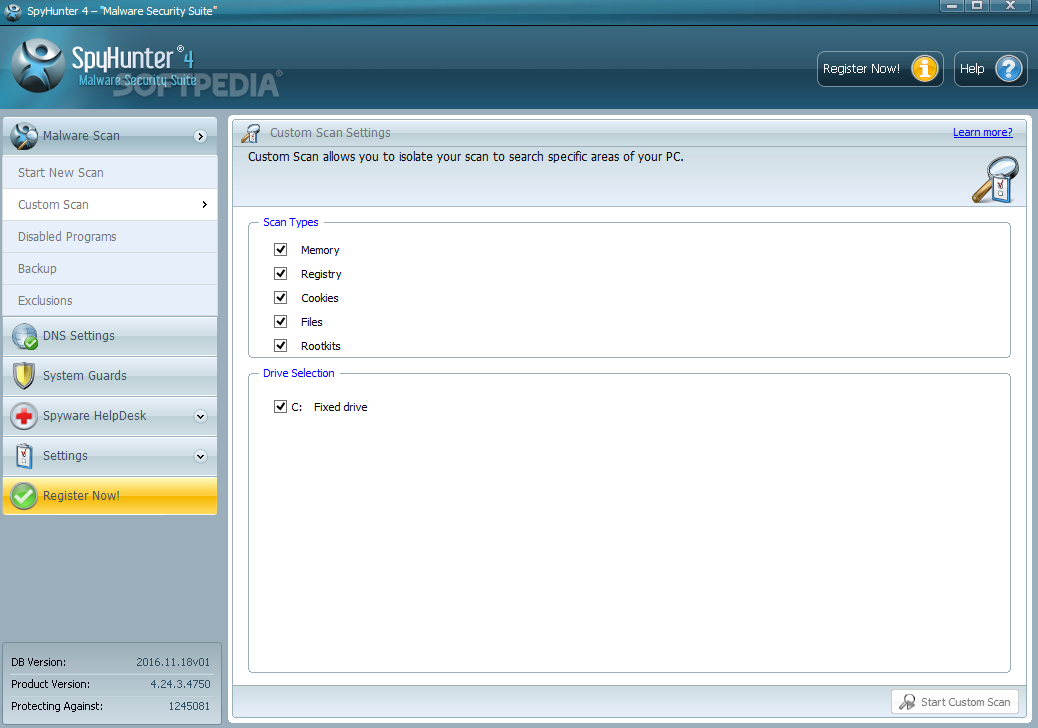The height and width of the screenshot is (728, 1038).
Task: Click the System Guards shield icon
Action: 24,375
